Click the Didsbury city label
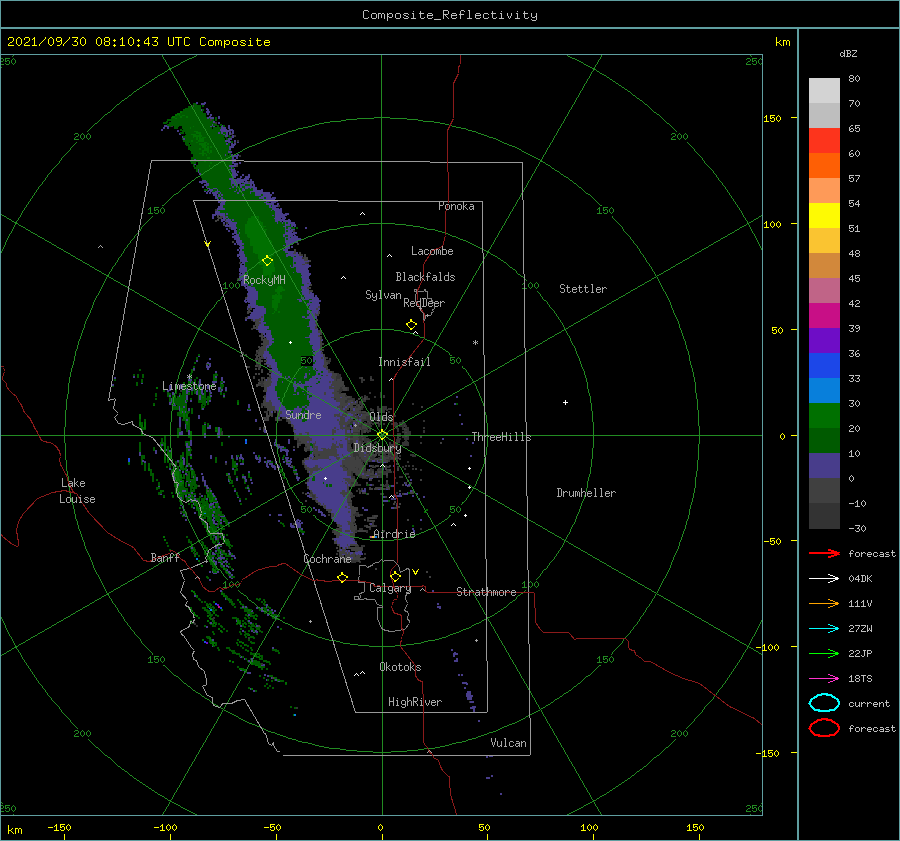The width and height of the screenshot is (900, 841). (377, 448)
